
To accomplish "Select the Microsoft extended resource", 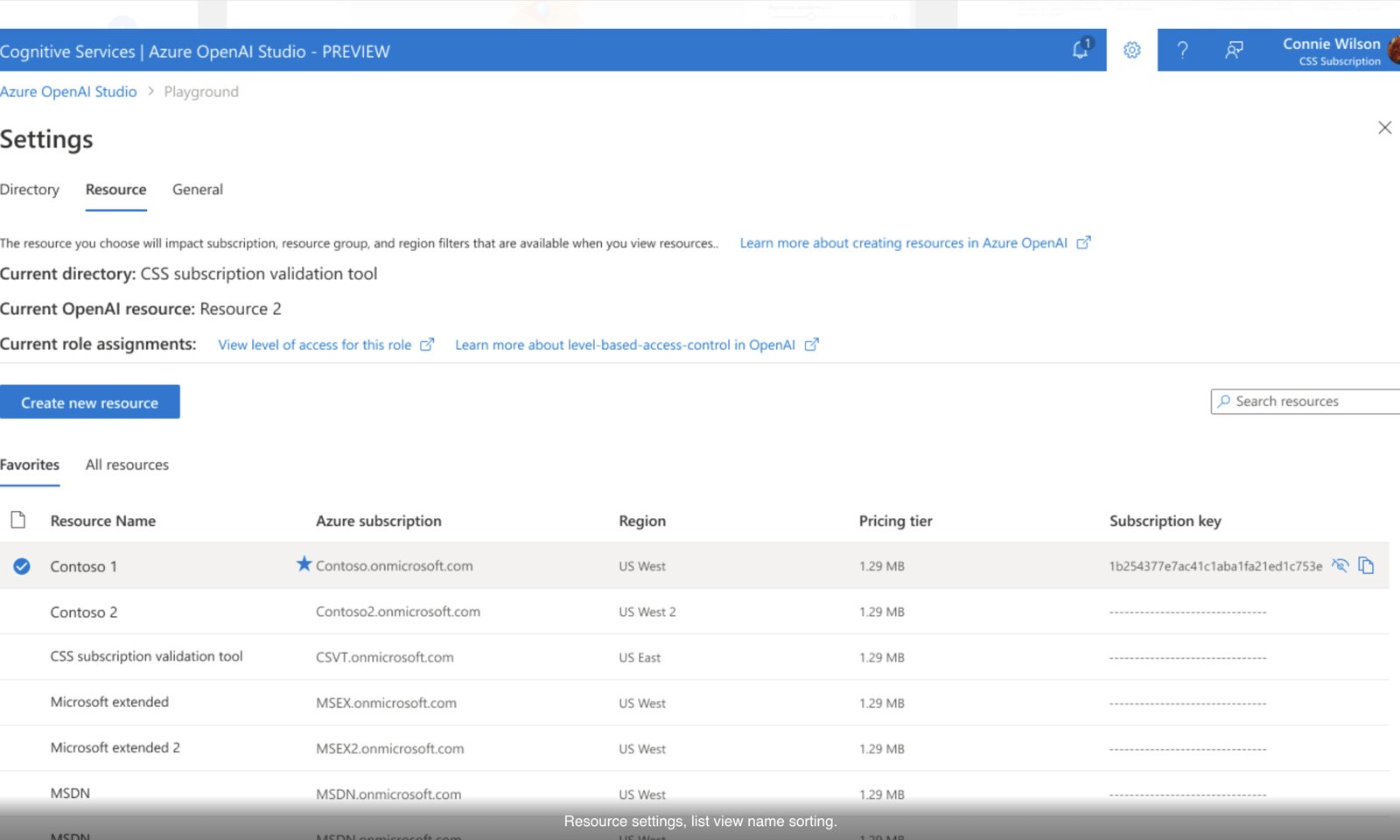I will [x=109, y=702].
